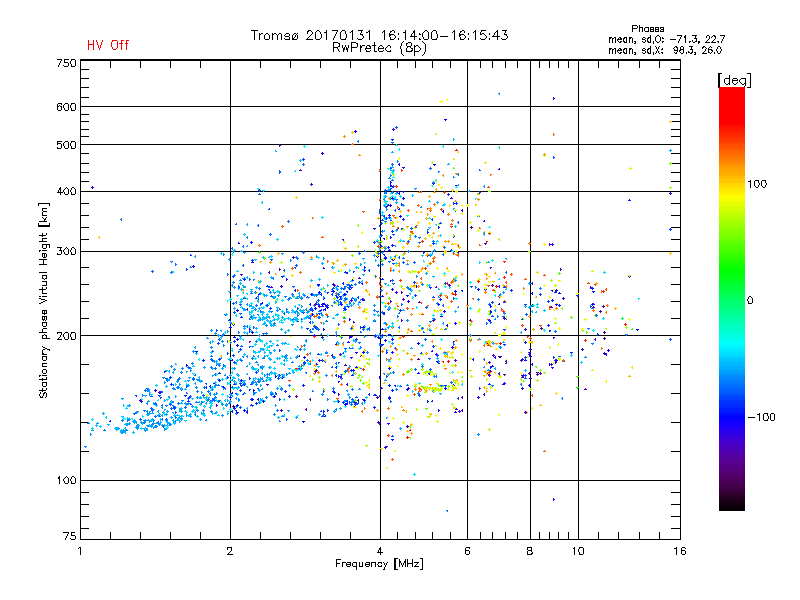Viewport: 800px width, 600px height.
Task: Click the colorbar "-100" degree label
Action: point(761,417)
